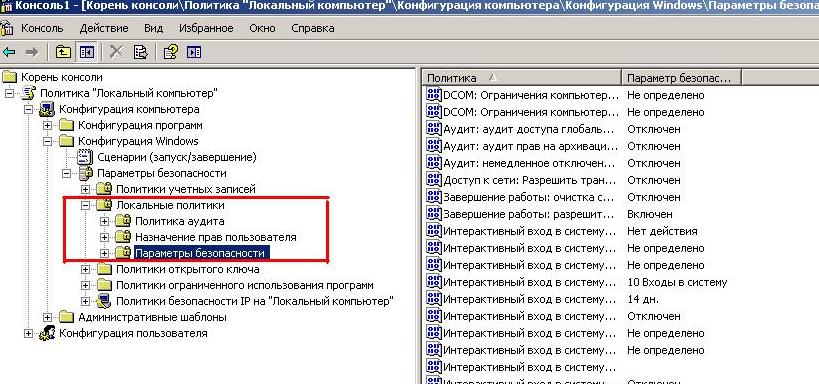Toggle the show/hide console tree toolbar icon
Screen dimensions: 819x384
coord(86,52)
